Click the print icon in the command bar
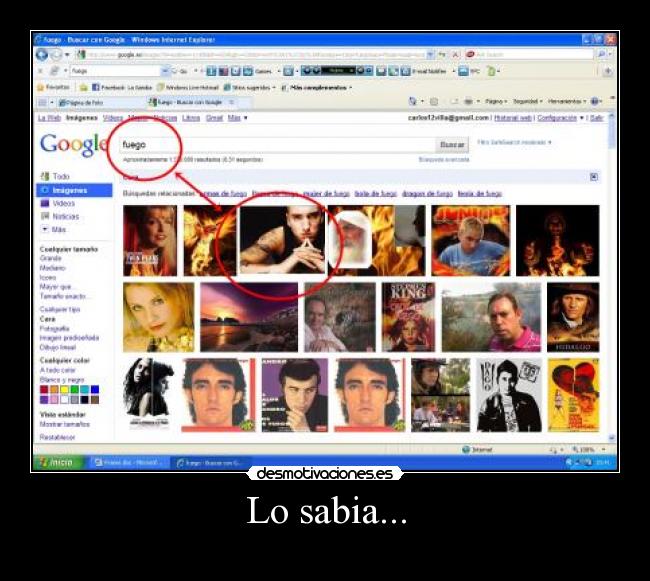650x581 pixels. point(468,101)
